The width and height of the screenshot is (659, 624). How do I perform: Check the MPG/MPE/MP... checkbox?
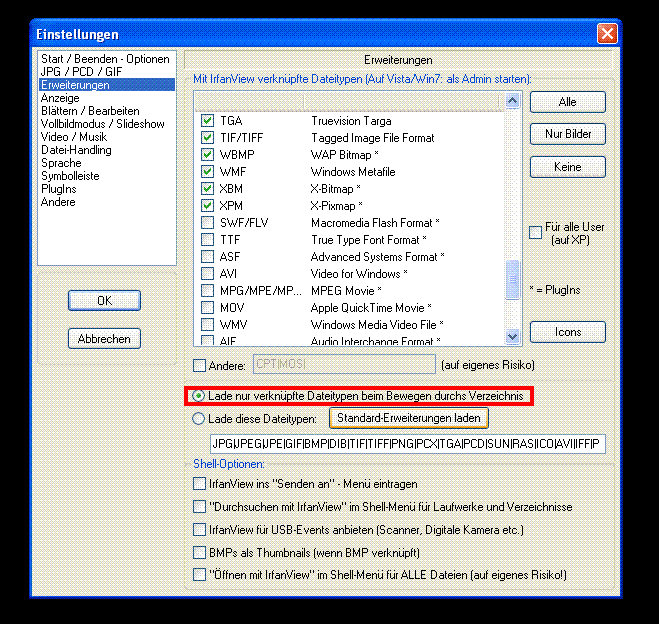207,290
